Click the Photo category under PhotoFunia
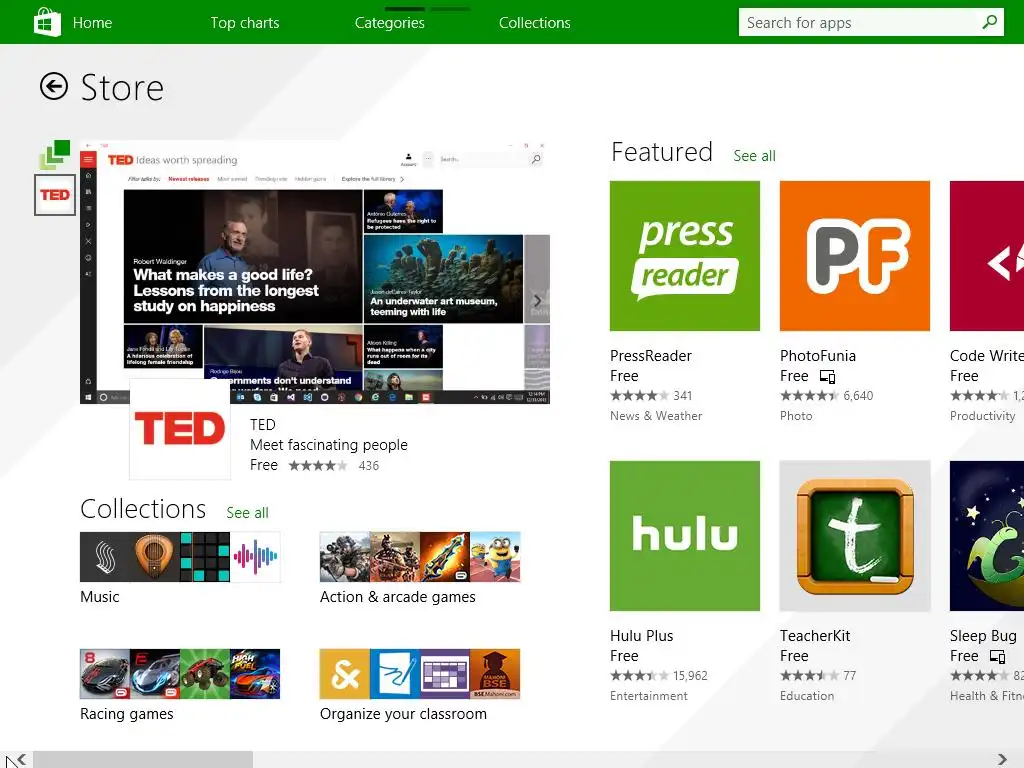 pyautogui.click(x=796, y=416)
